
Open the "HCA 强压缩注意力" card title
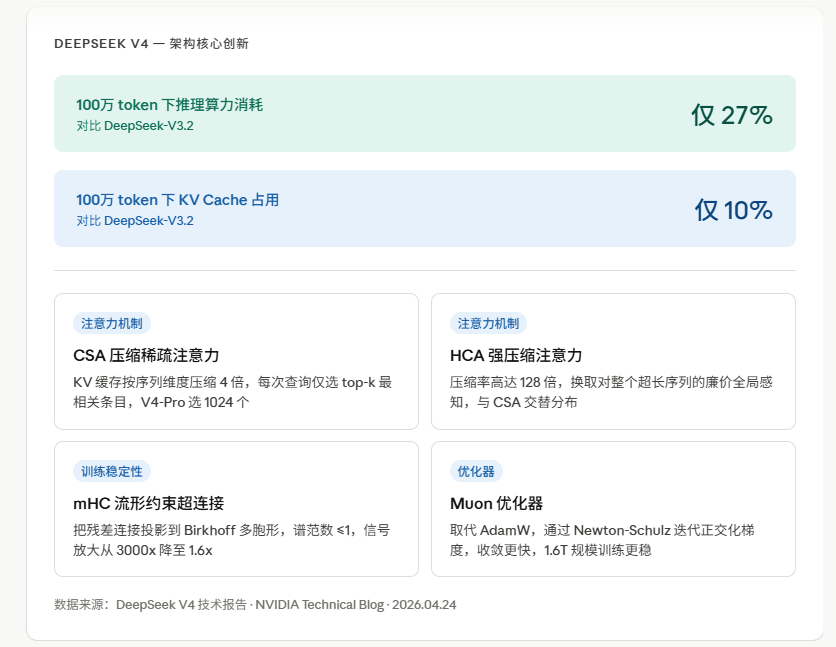pos(516,355)
